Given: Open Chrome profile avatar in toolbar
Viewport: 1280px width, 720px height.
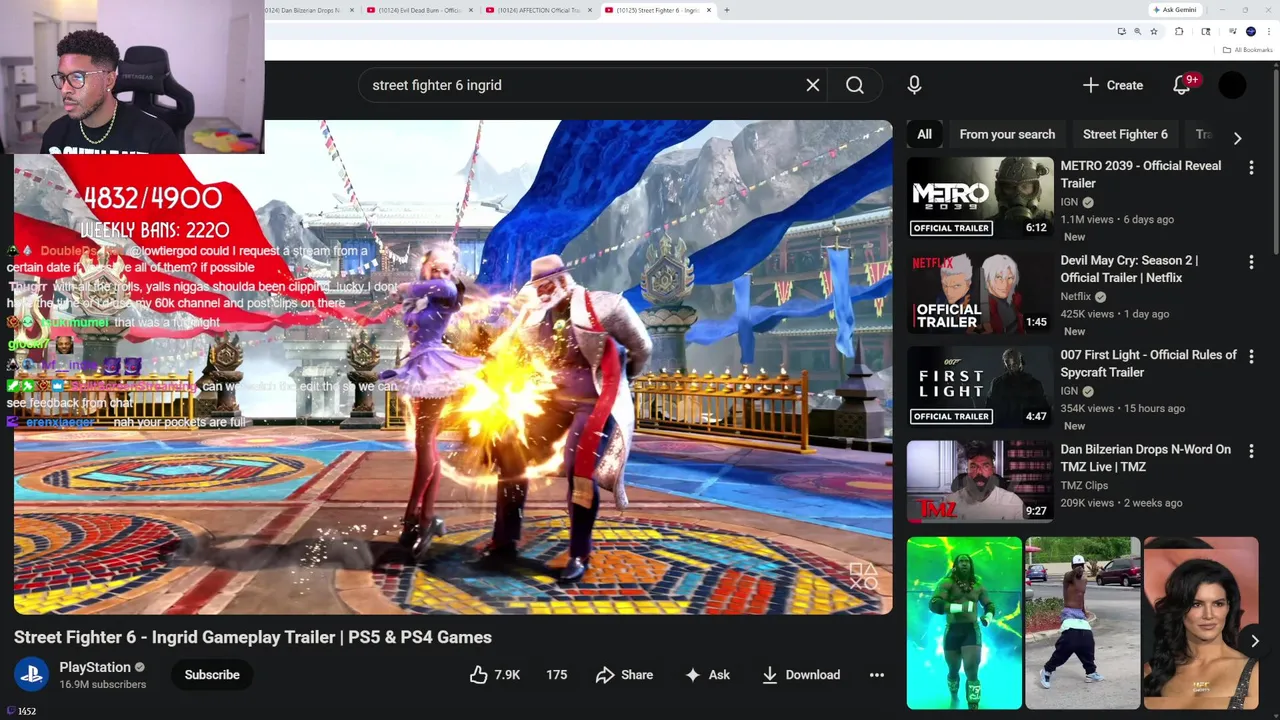Looking at the screenshot, I should [x=1251, y=31].
